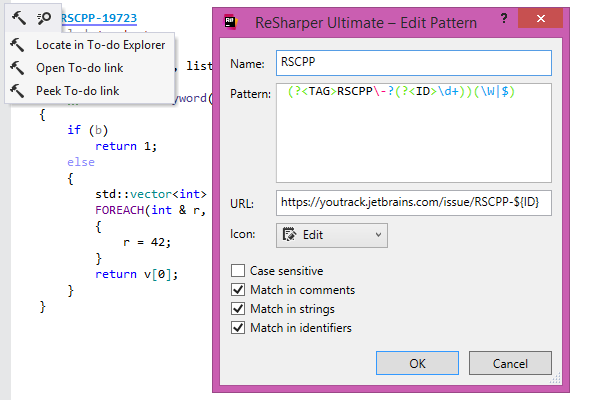Click the 'if (b)' line in code
The image size is (600, 400).
(88, 130)
